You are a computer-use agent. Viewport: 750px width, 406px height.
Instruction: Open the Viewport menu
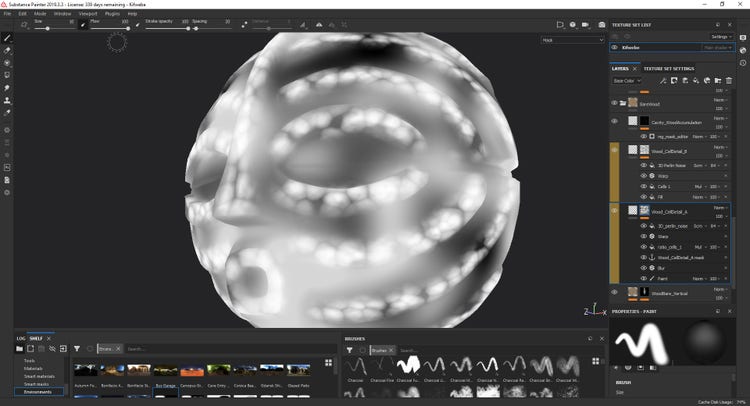coord(88,14)
